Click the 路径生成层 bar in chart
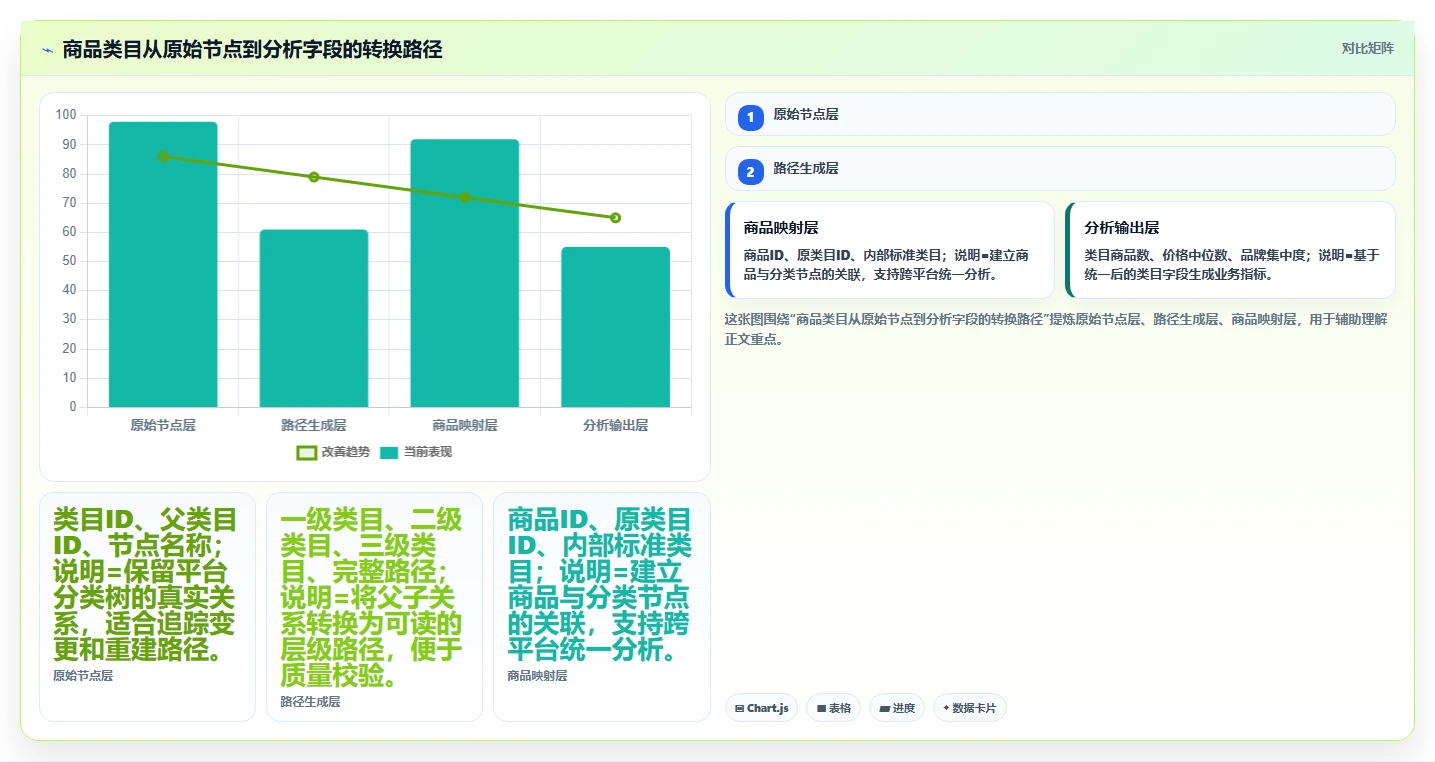 coord(314,318)
